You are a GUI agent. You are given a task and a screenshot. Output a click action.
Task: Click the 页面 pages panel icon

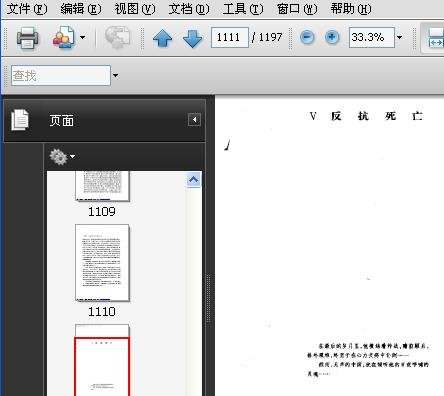pos(20,120)
